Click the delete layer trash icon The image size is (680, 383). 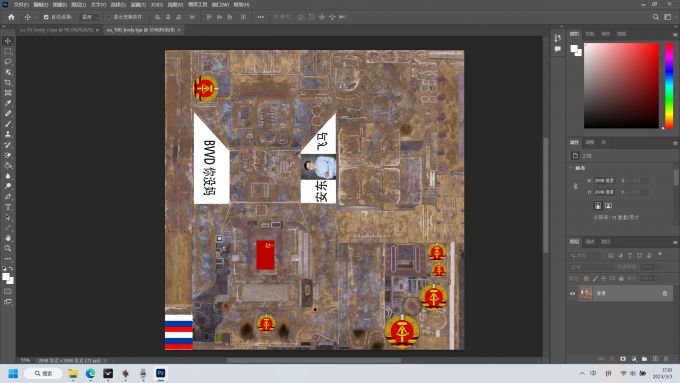click(666, 359)
